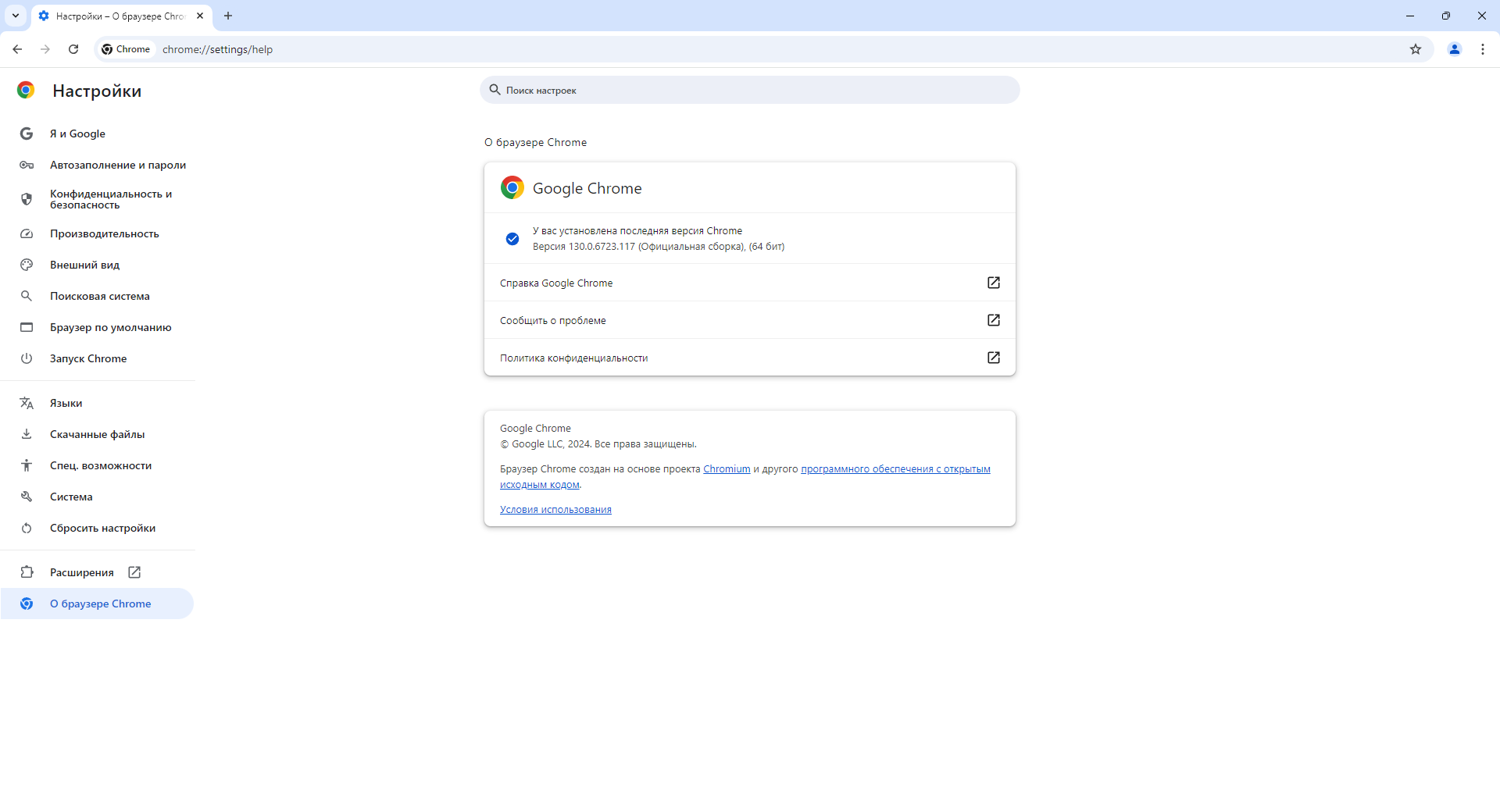Click the puzzle piece extensions icon
Screen dimensions: 1500x812
tap(27, 572)
